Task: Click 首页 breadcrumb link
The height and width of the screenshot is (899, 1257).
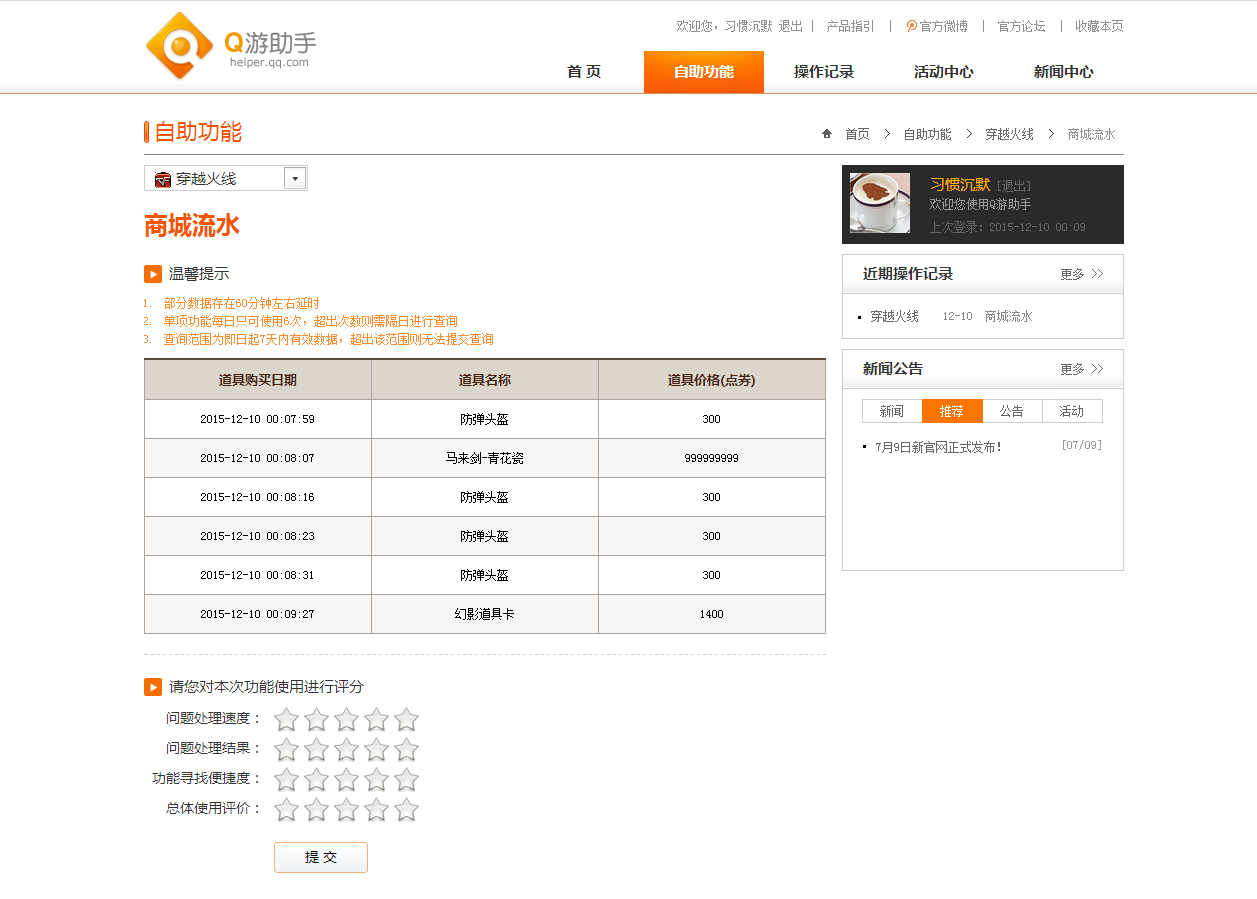Action: click(857, 134)
